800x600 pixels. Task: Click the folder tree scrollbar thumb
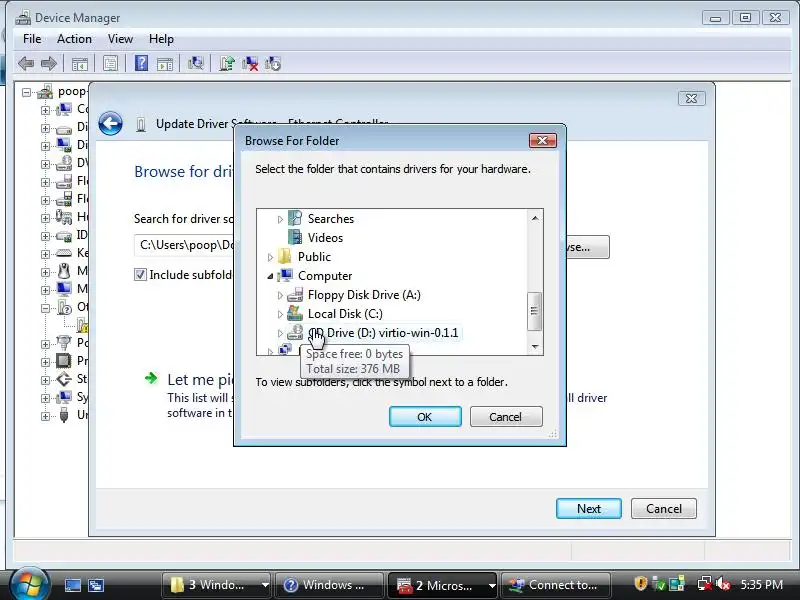pyautogui.click(x=534, y=311)
